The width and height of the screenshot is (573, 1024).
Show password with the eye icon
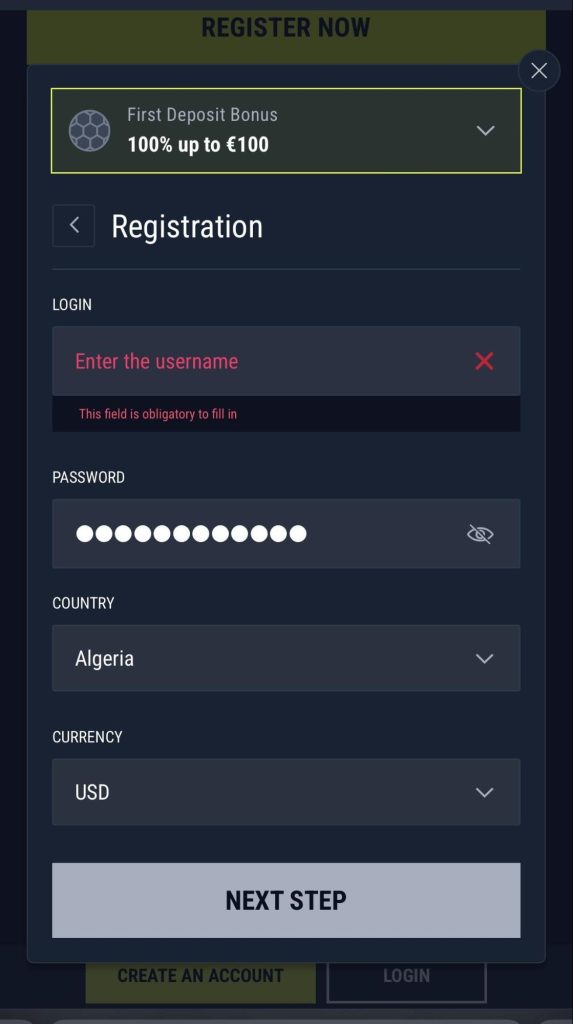click(480, 534)
